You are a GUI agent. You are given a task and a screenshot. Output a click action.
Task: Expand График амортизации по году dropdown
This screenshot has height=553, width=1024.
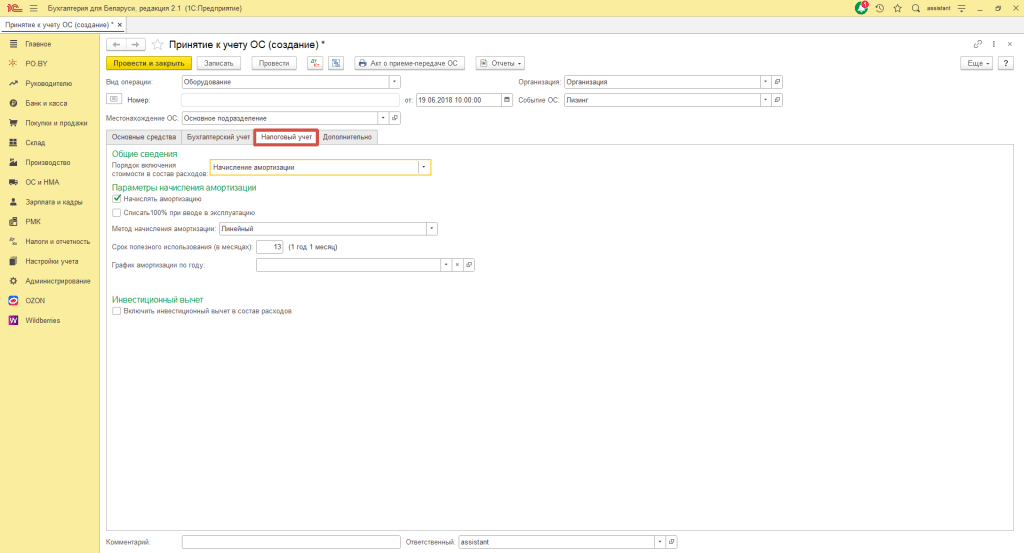click(x=446, y=265)
